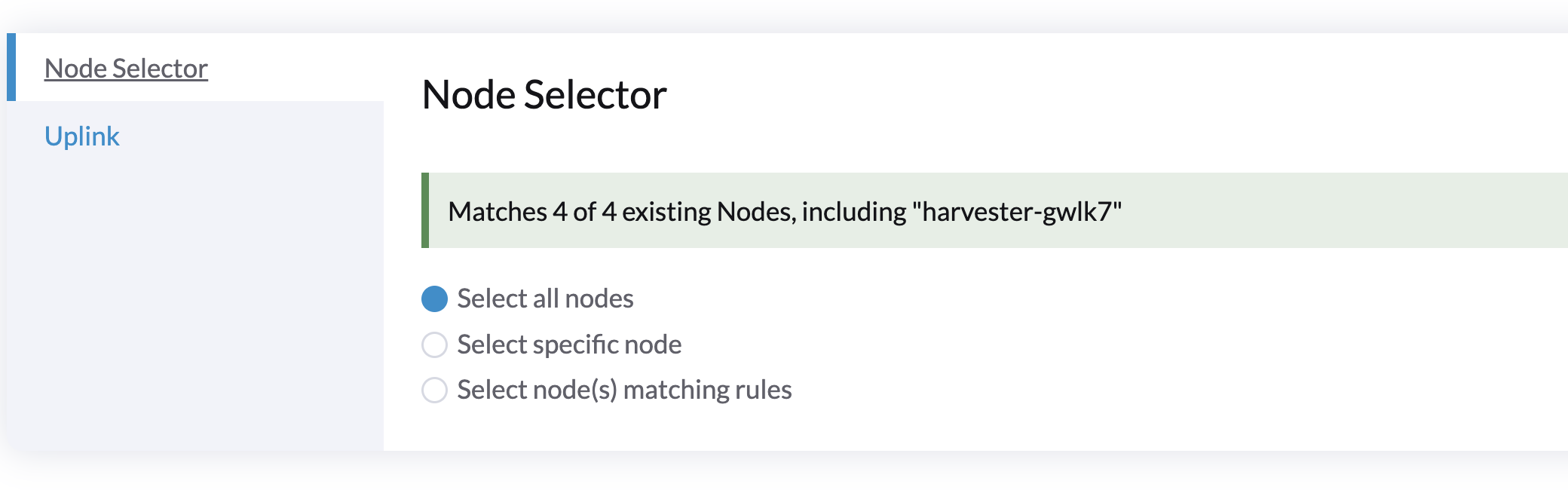1568x490 pixels.
Task: Click the "Select node(s) matching rules" label
Action: [x=624, y=390]
